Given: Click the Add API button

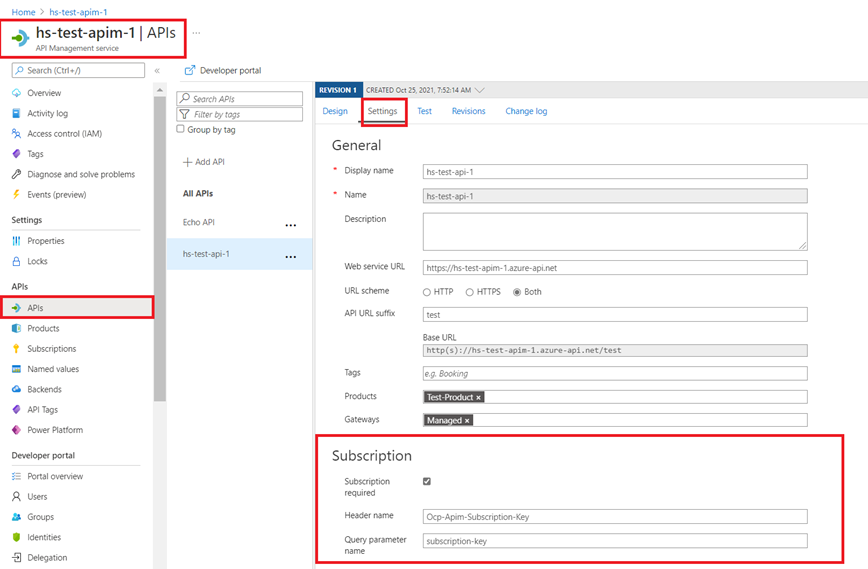Looking at the screenshot, I should 204,162.
